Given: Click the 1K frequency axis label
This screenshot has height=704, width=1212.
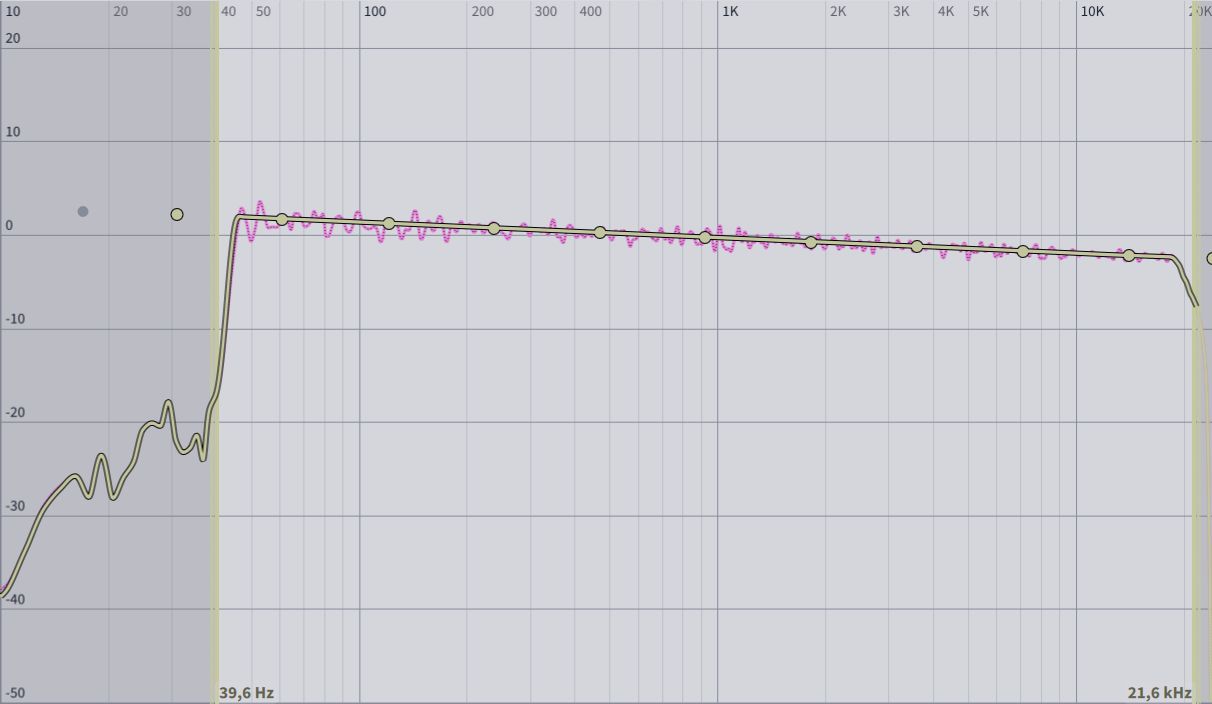Looking at the screenshot, I should point(730,11).
